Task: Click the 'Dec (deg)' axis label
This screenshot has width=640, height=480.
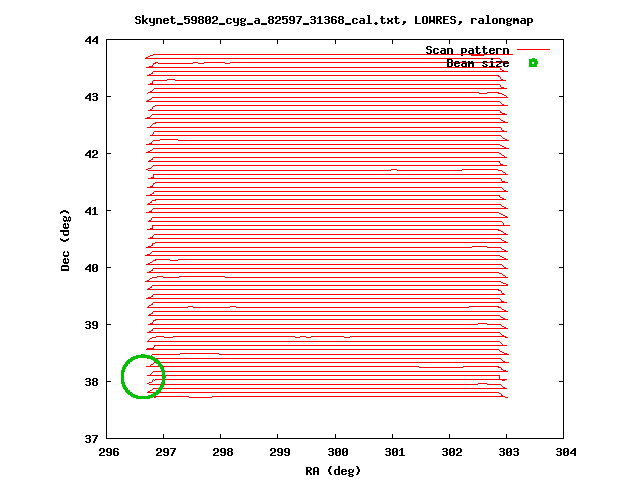Action: pos(65,240)
